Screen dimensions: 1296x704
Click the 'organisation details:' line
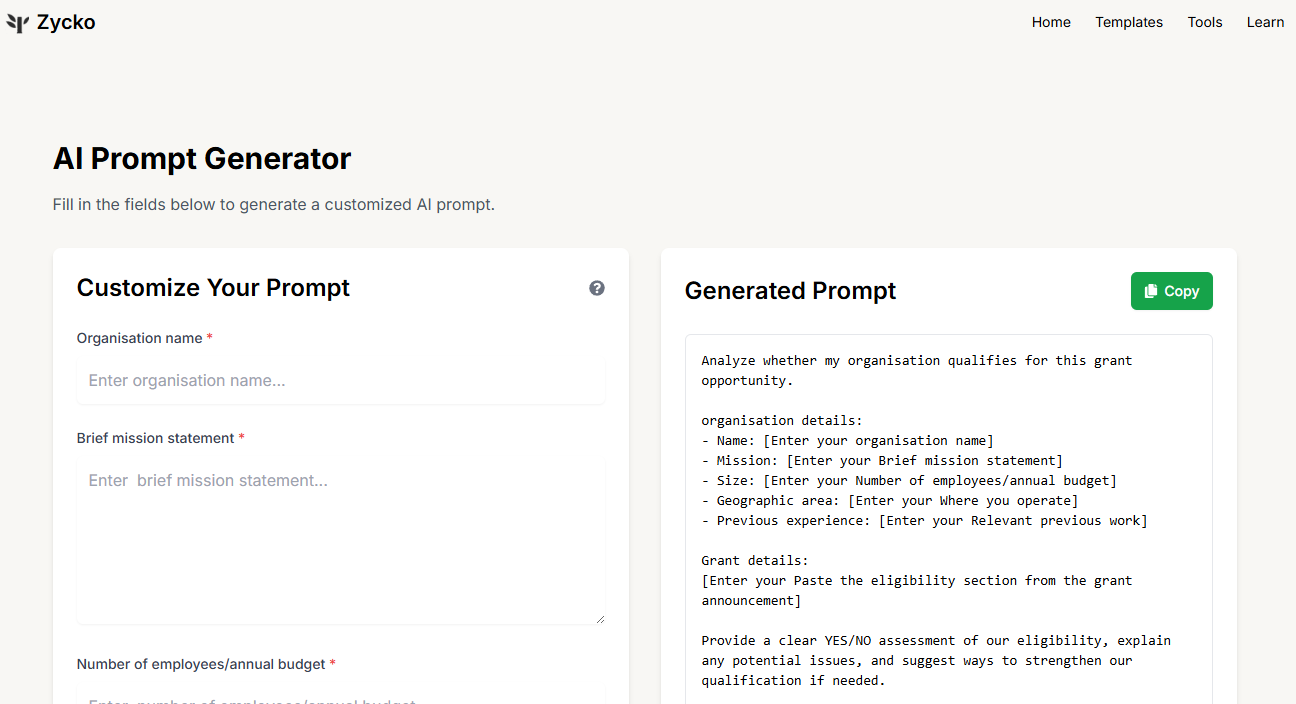click(x=782, y=421)
